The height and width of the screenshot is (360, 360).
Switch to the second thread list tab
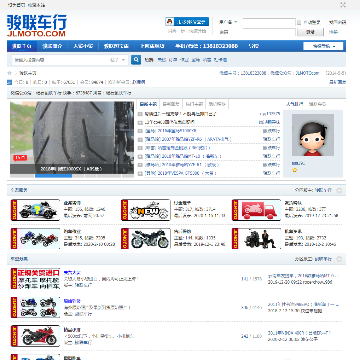point(171,104)
